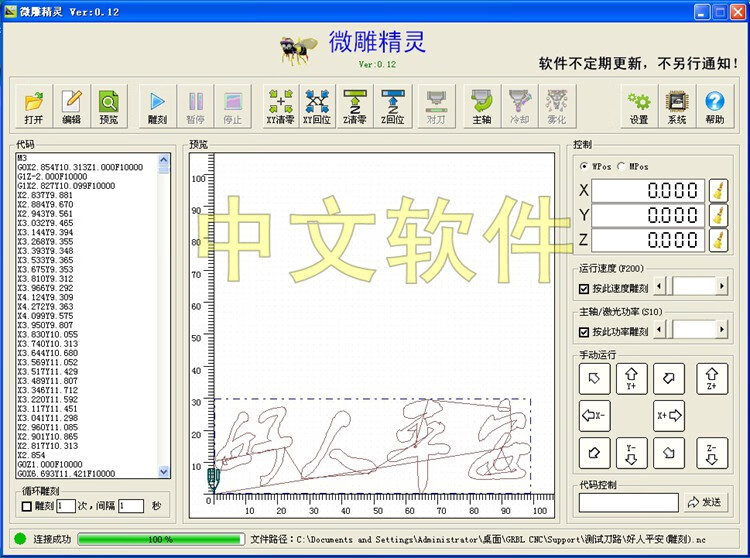
Task: Click the code list scroll-down arrow
Action: (164, 472)
